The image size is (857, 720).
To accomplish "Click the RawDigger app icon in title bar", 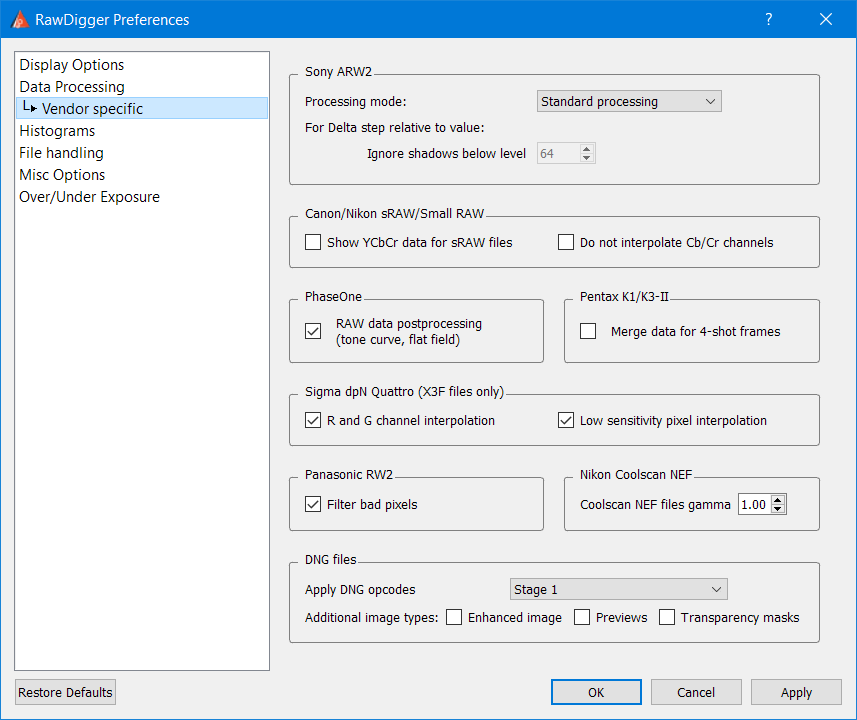I will (x=20, y=20).
